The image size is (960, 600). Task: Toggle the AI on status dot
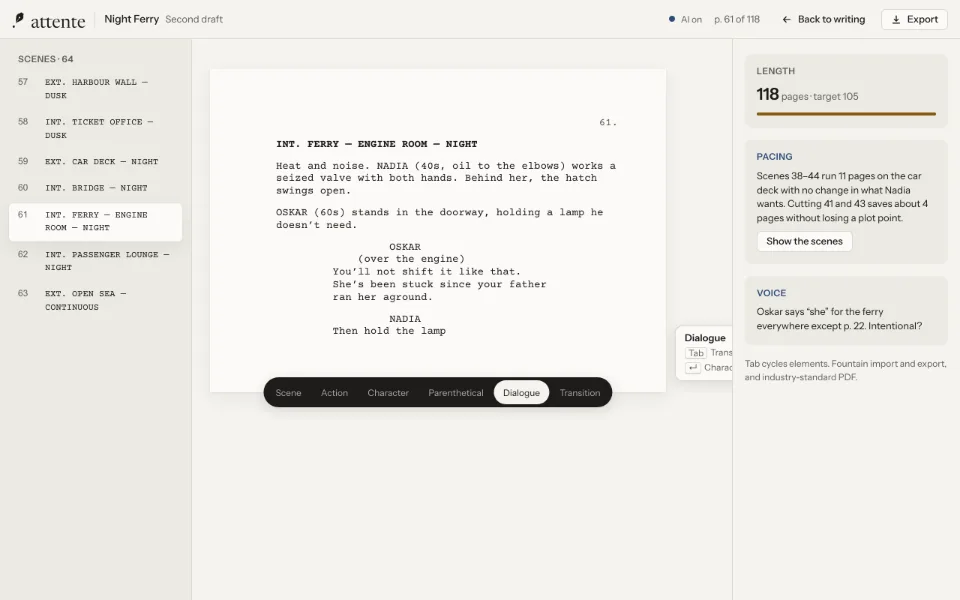point(672,19)
